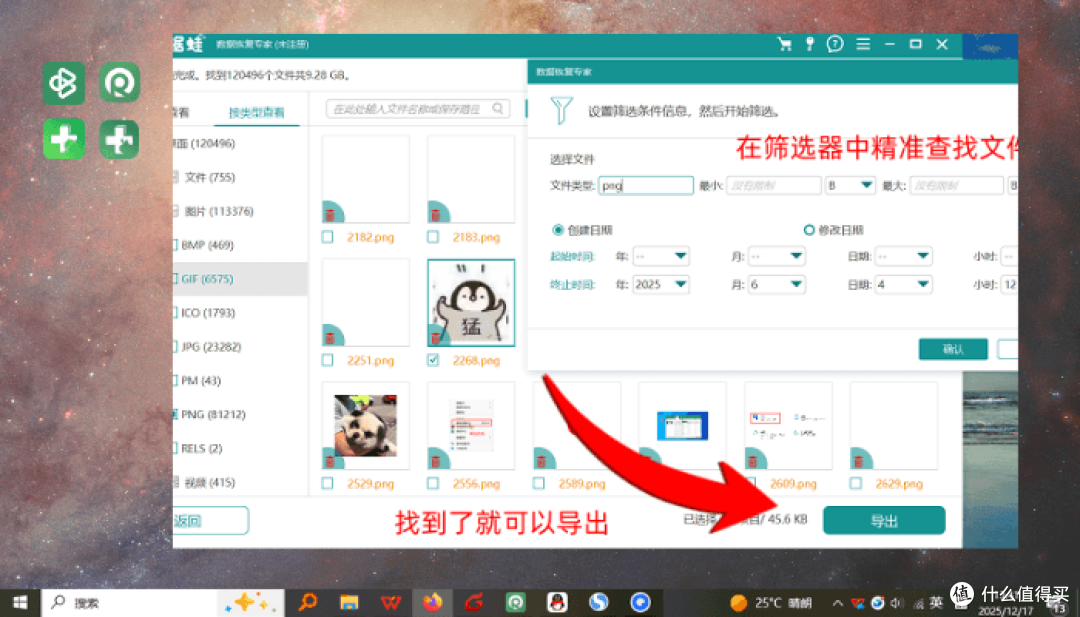1080x617 pixels.
Task: Check the box for 2182.png
Action: click(327, 237)
